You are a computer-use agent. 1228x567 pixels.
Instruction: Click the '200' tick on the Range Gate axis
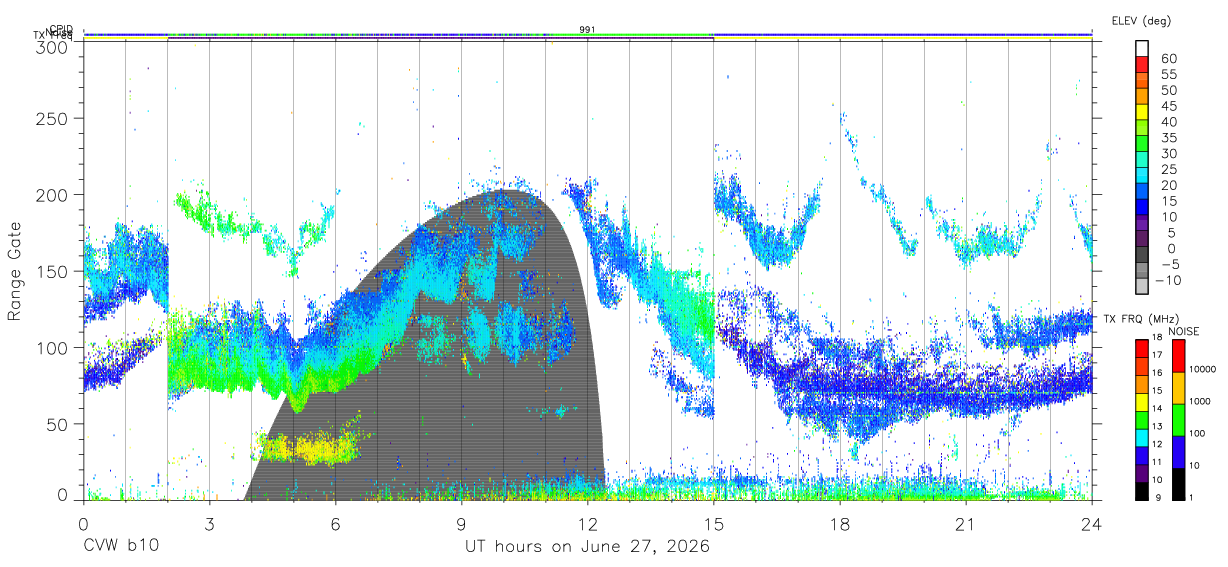53,194
